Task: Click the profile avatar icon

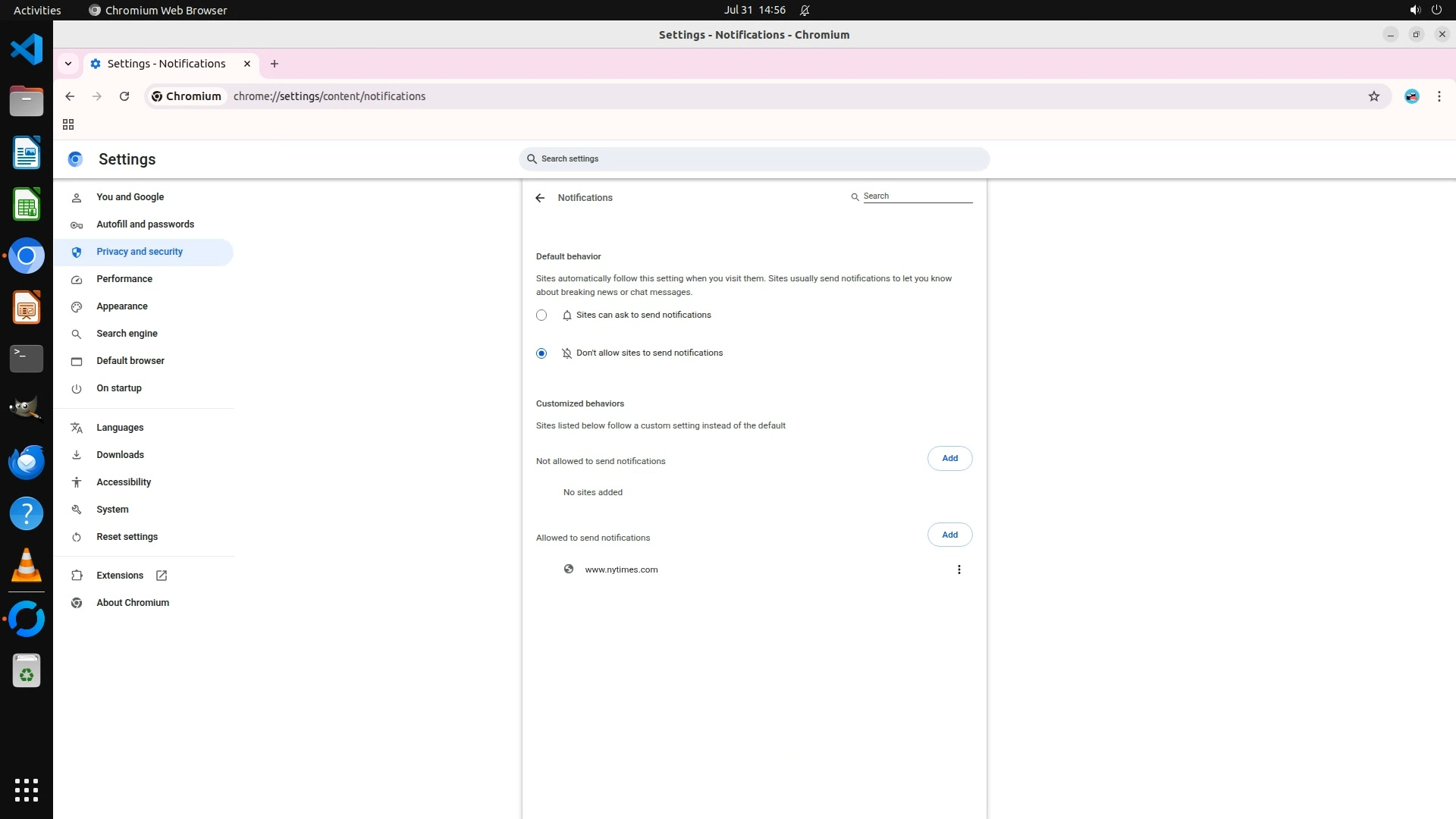Action: click(x=1411, y=96)
